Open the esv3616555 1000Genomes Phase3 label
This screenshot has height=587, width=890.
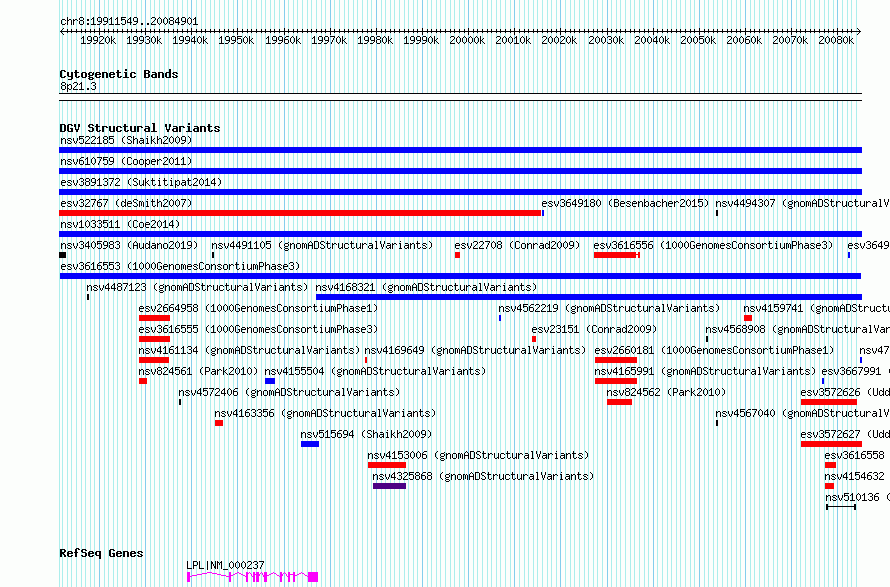click(258, 329)
